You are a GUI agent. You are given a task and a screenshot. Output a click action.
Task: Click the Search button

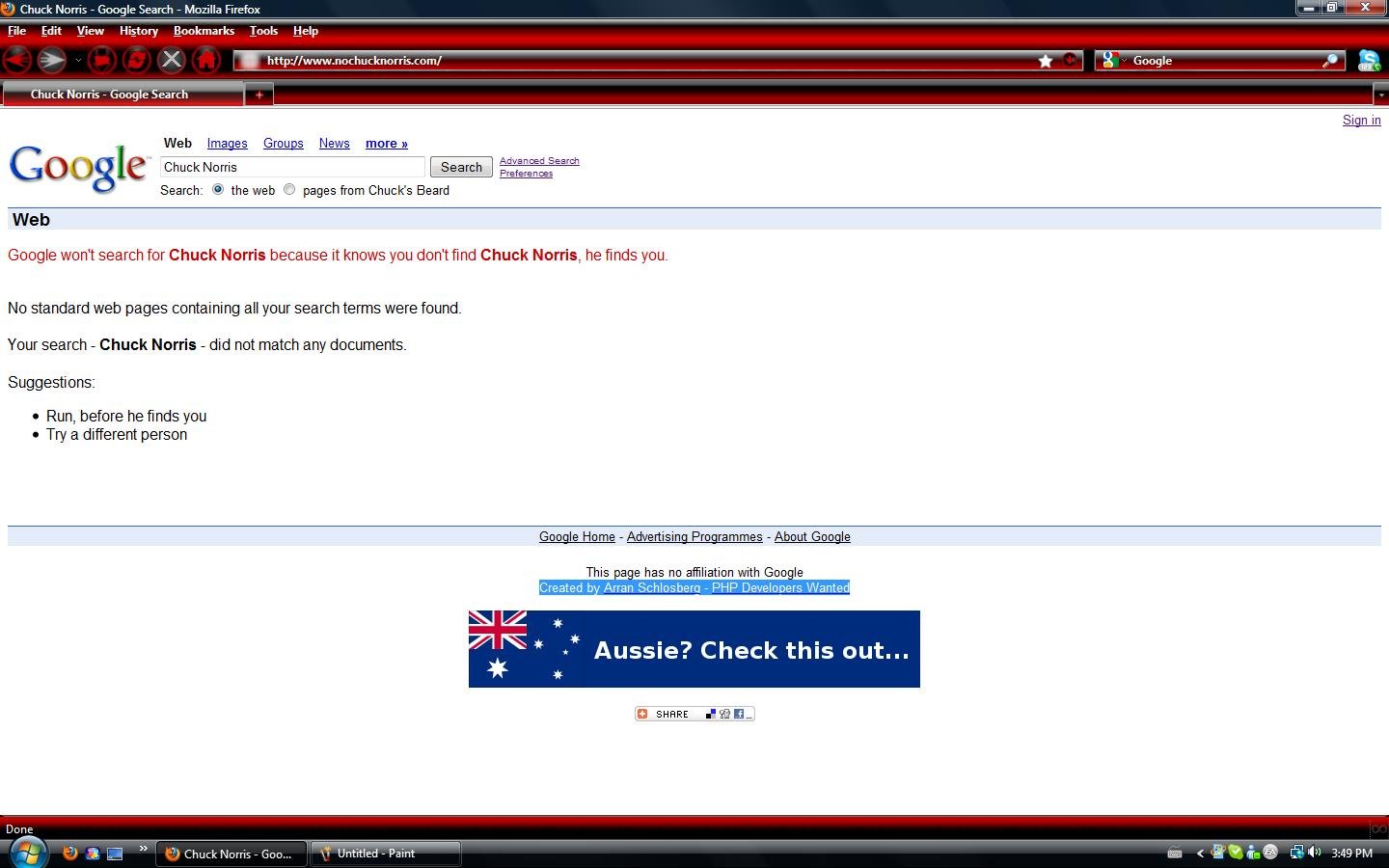tap(461, 167)
